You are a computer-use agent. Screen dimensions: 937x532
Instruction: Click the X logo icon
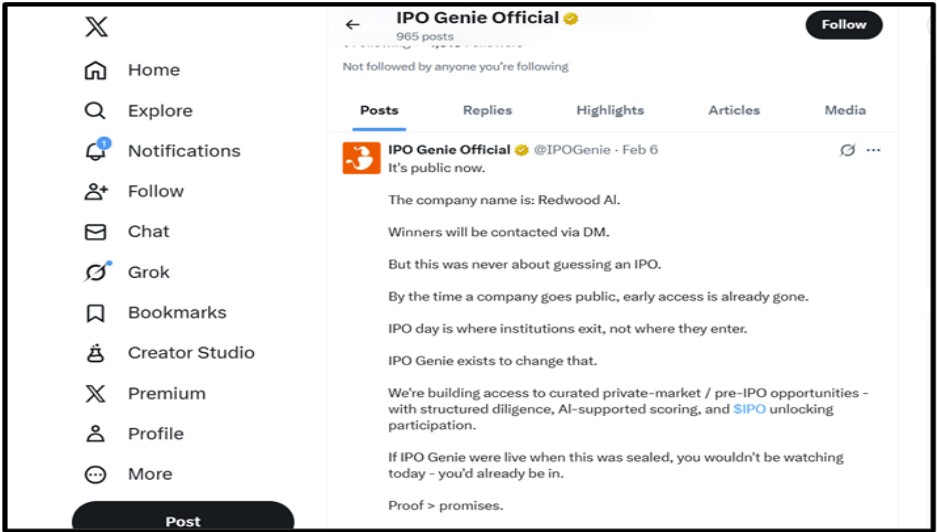coord(96,27)
